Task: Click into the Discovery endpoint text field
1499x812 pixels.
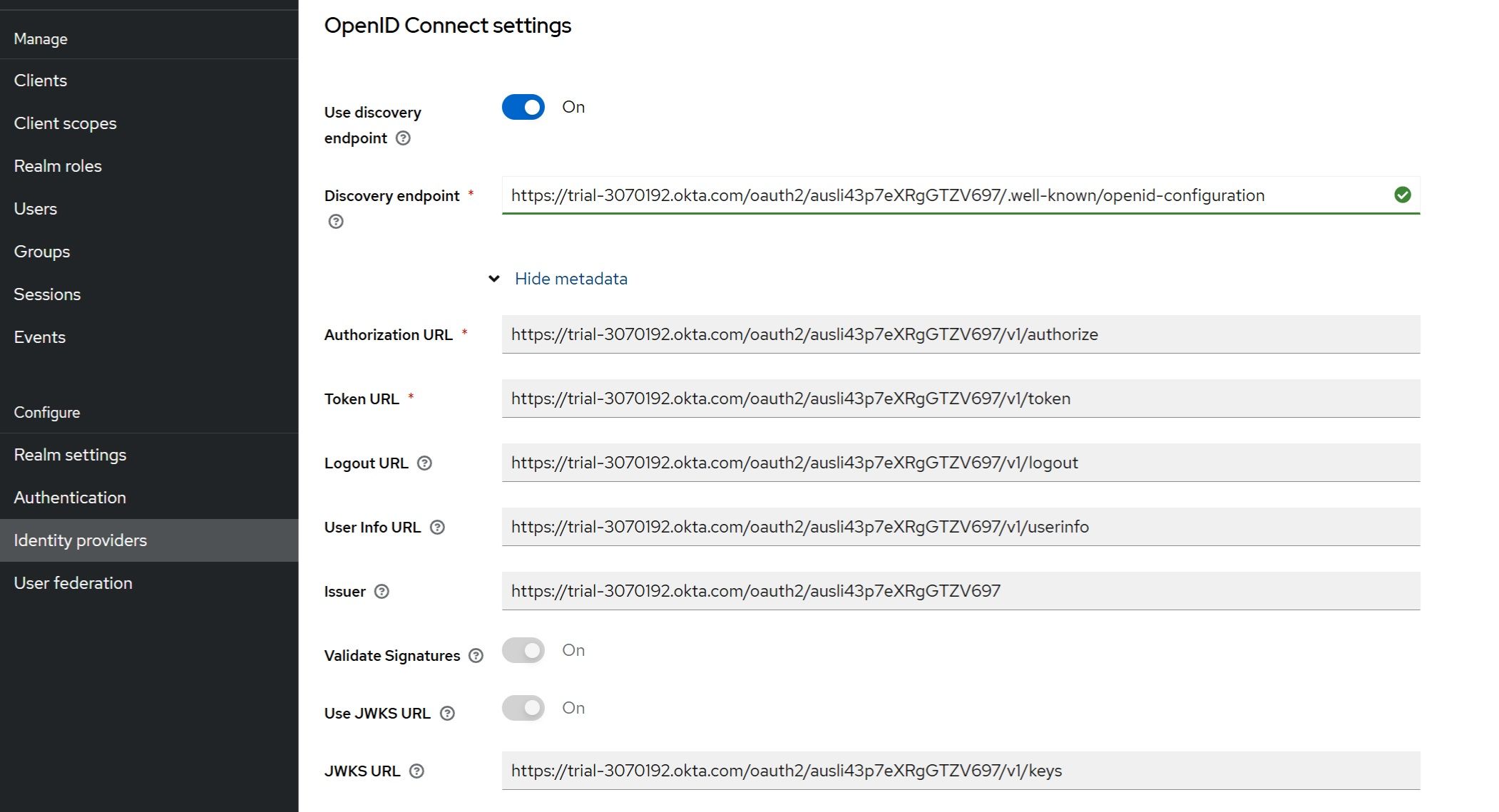Action: [941, 195]
